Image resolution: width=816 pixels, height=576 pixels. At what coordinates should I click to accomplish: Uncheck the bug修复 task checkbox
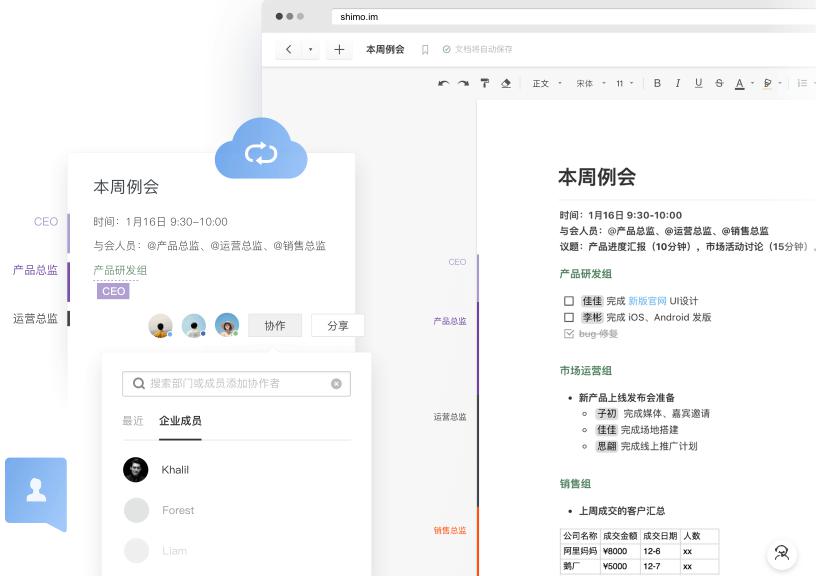coord(569,334)
